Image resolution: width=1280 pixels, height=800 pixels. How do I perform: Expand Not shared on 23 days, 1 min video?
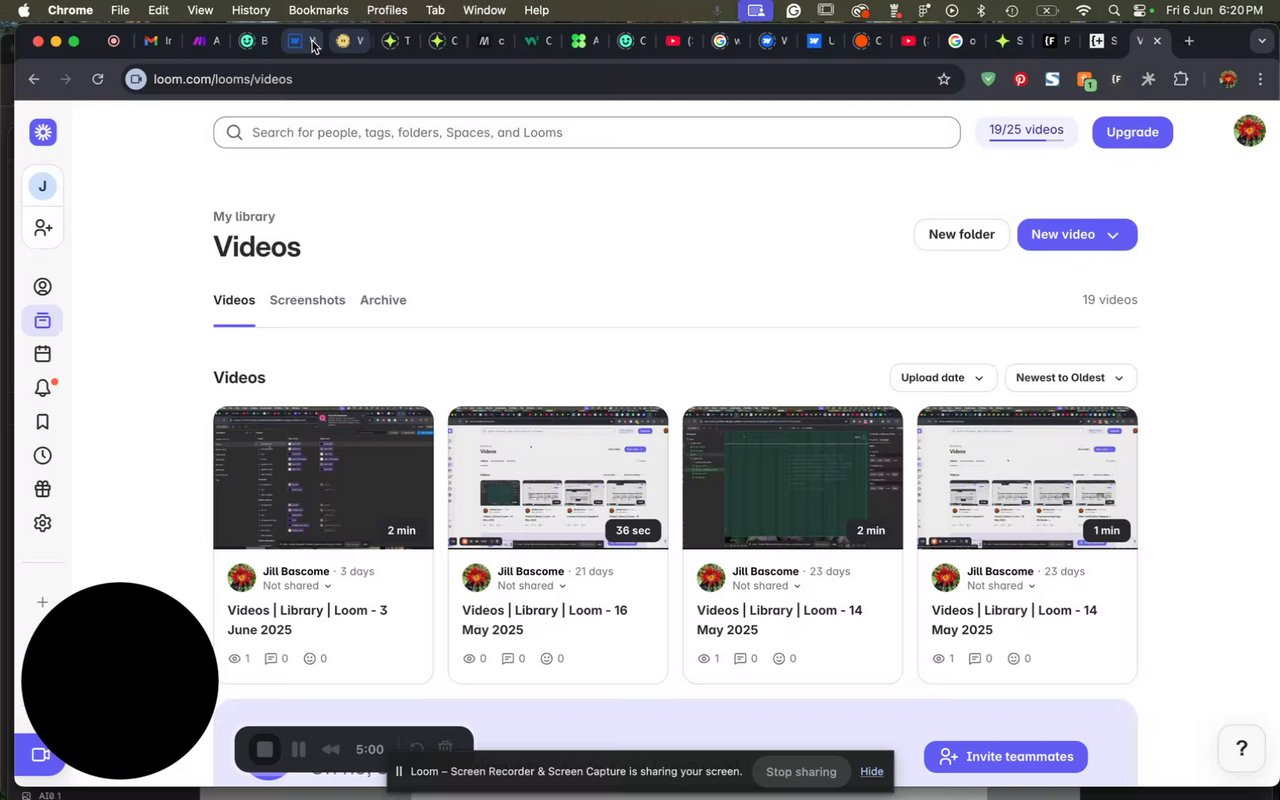click(x=1001, y=586)
